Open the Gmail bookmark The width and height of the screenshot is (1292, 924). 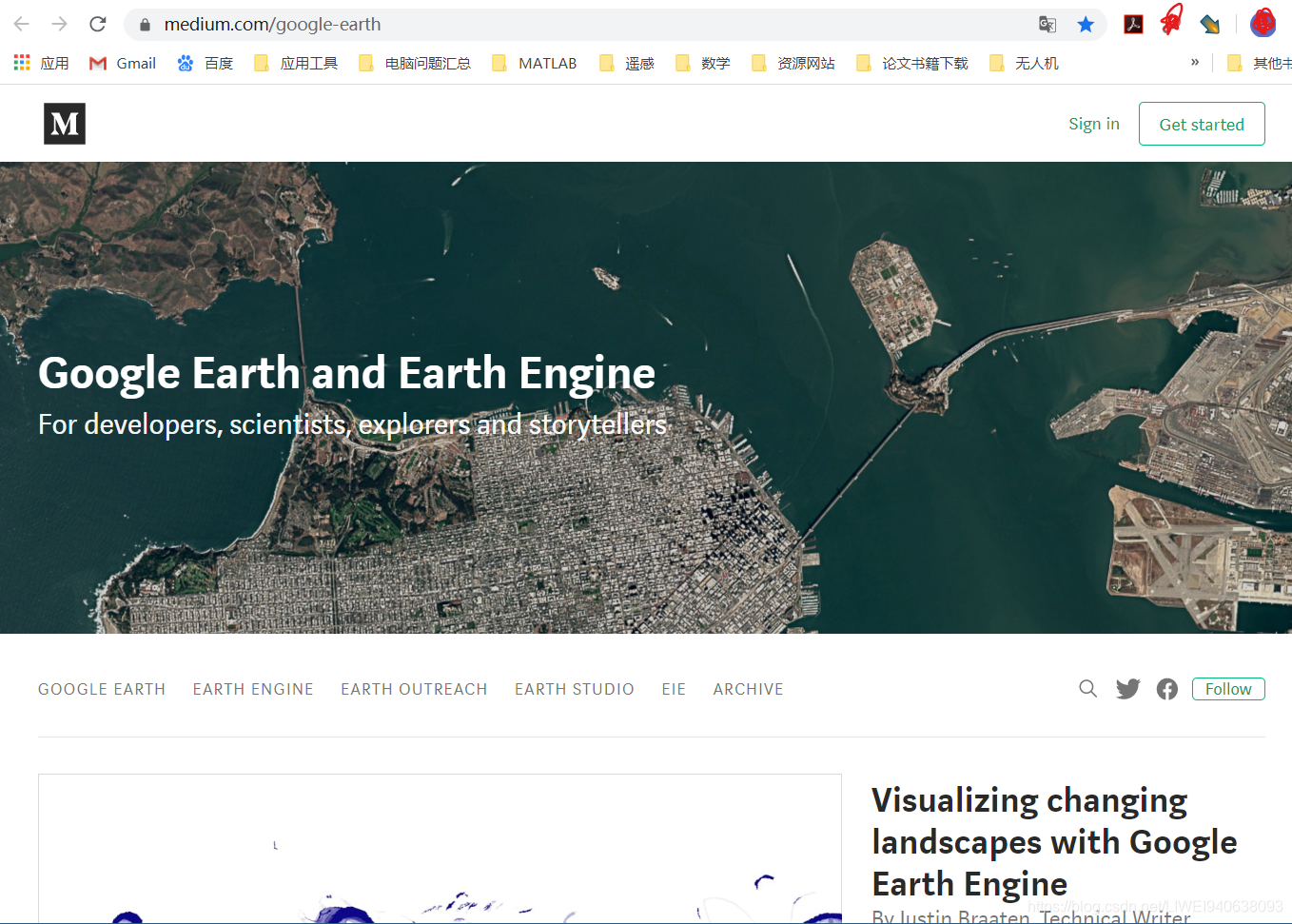[x=123, y=63]
